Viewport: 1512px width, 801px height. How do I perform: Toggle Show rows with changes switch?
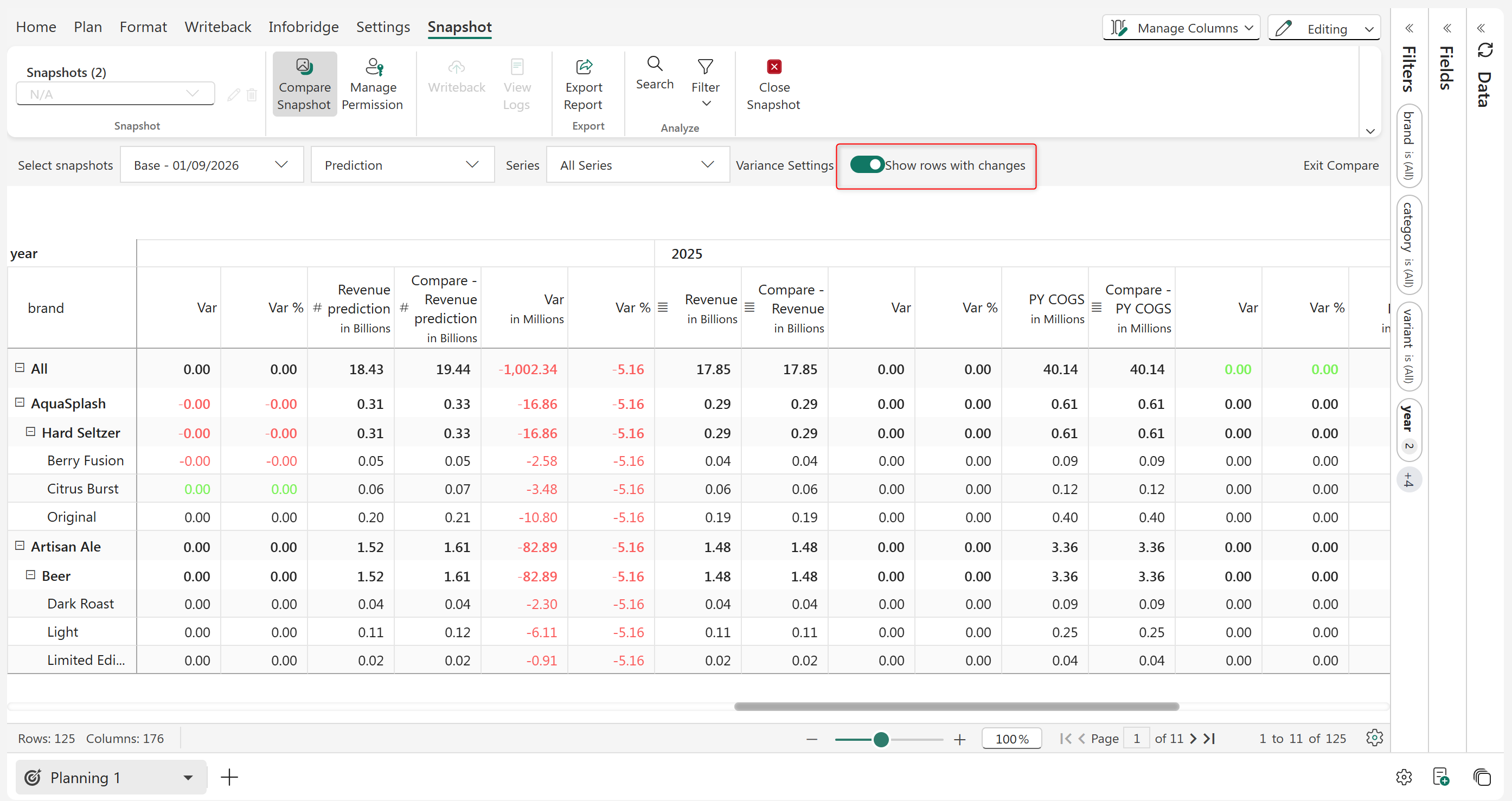(x=866, y=165)
